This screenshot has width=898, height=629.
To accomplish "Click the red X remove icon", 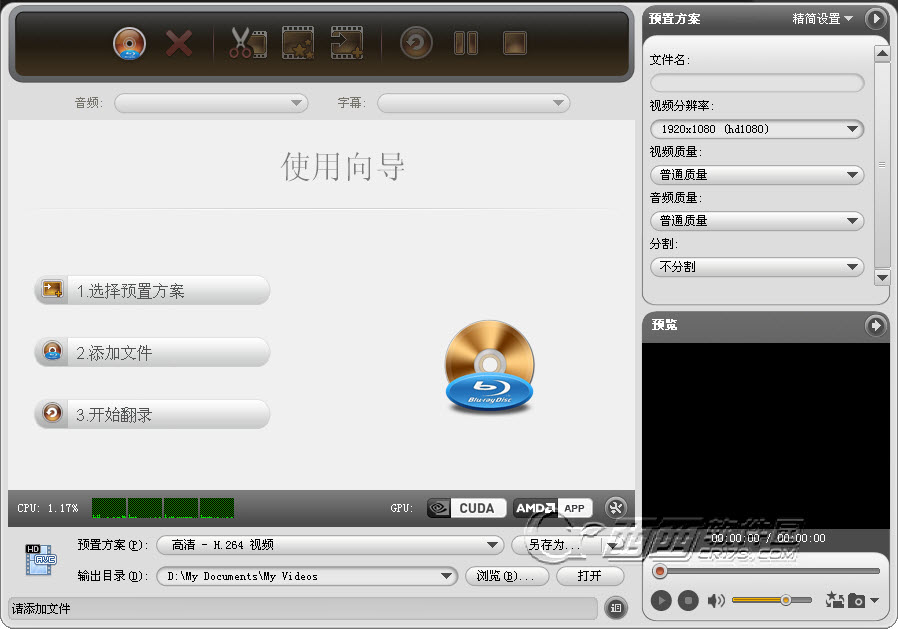I will [179, 44].
